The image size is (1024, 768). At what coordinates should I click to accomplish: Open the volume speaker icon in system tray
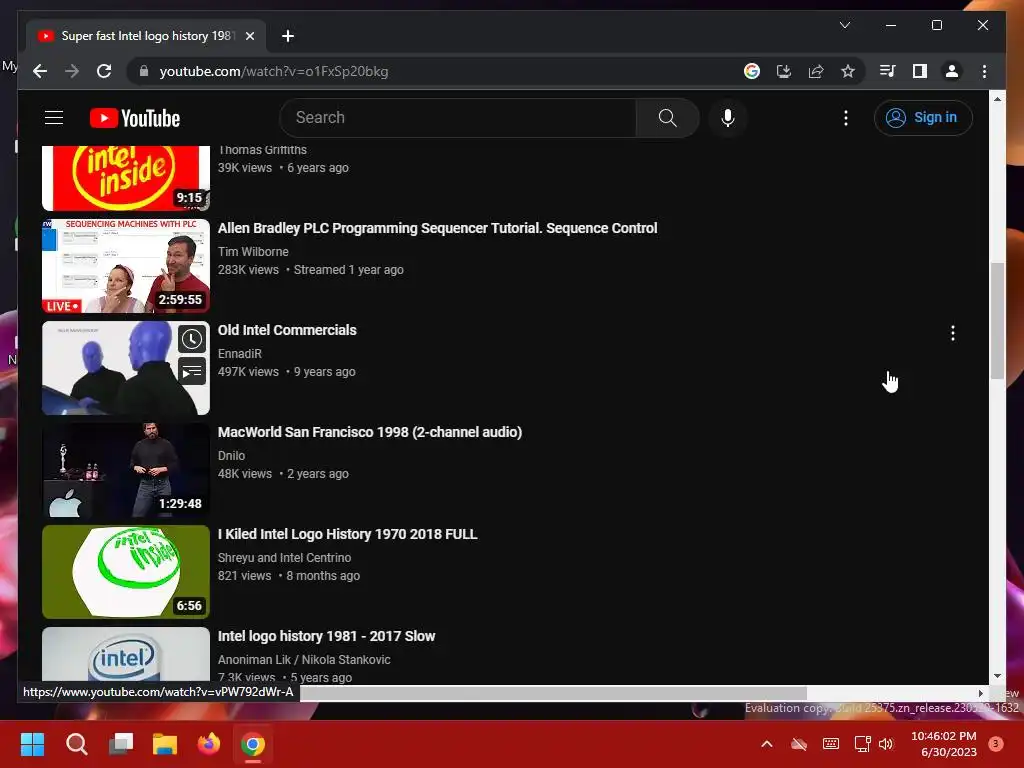[886, 744]
